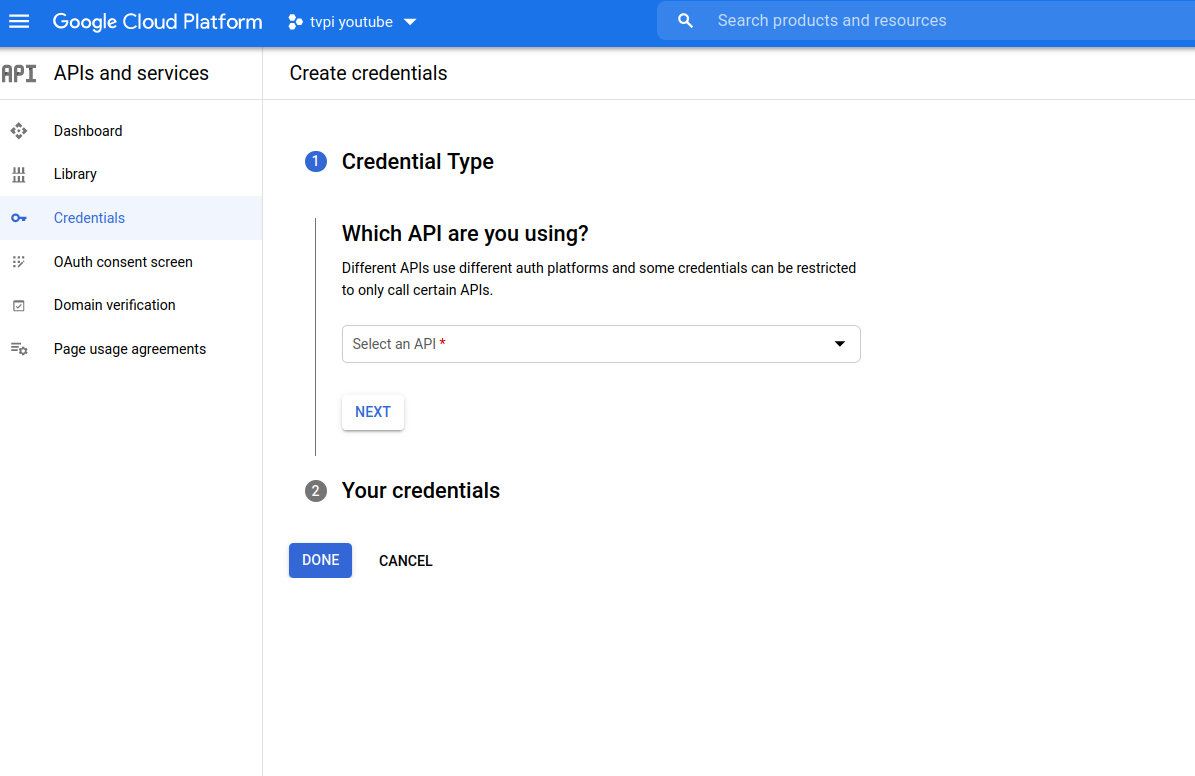Click the blue DONE button
Viewport: 1195px width, 776px height.
pos(320,560)
